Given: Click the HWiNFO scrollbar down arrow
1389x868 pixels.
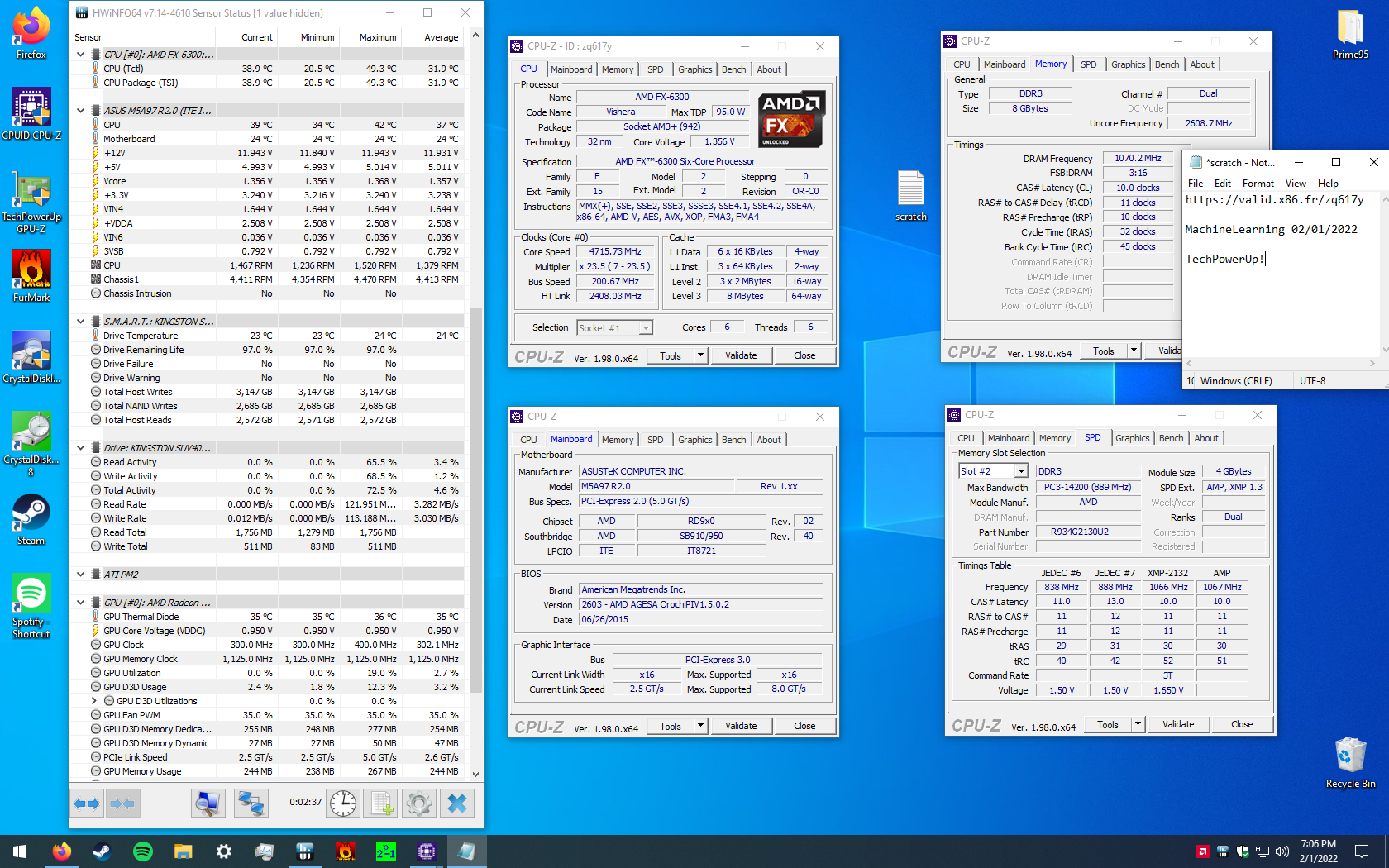Looking at the screenshot, I should (x=475, y=775).
